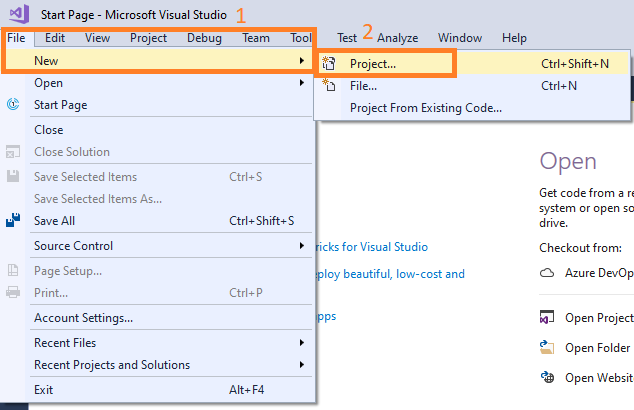Open the Test menu
The height and width of the screenshot is (410, 634).
(x=347, y=38)
